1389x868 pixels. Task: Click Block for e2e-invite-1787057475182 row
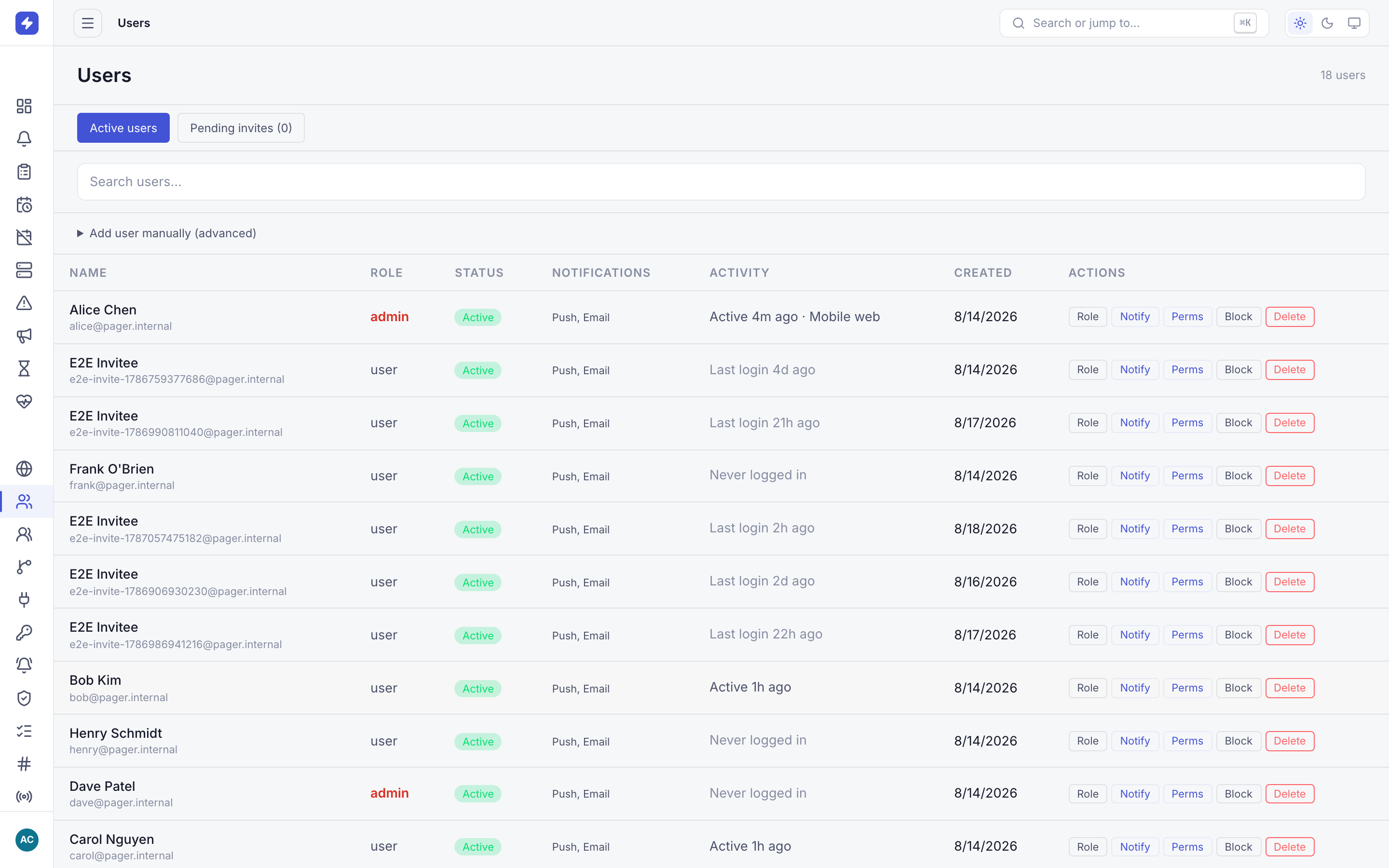pyautogui.click(x=1238, y=529)
